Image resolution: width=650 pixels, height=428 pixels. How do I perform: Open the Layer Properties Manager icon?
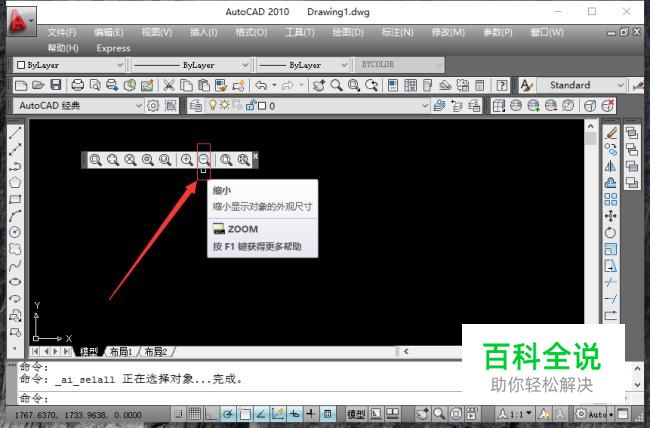click(x=195, y=106)
